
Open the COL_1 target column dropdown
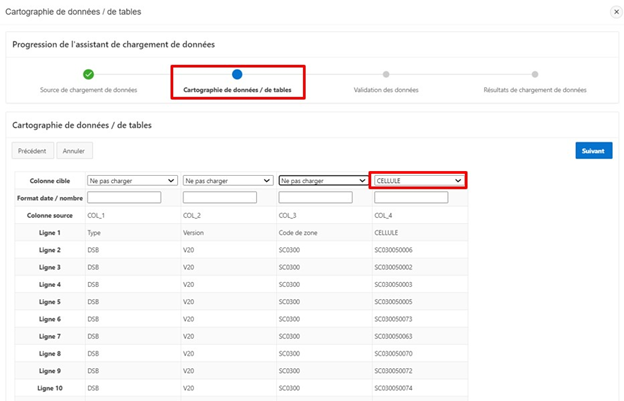click(130, 181)
